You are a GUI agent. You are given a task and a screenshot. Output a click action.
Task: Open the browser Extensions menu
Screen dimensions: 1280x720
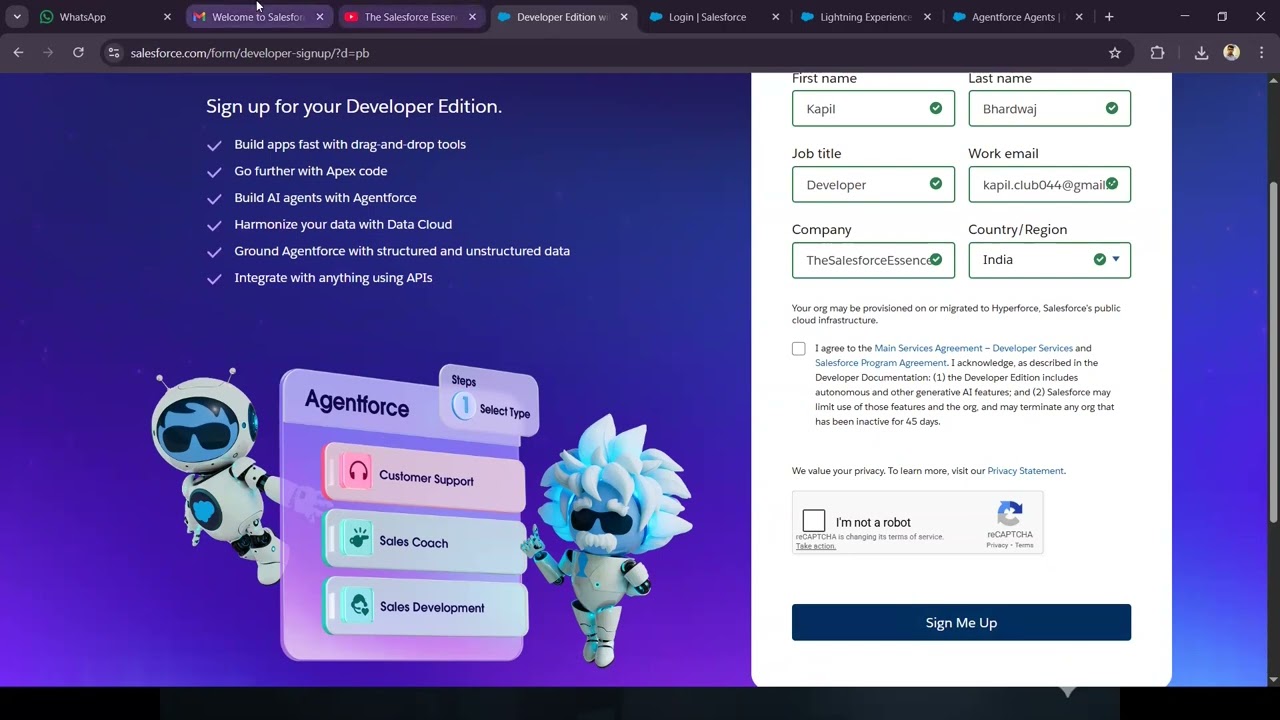1157,53
